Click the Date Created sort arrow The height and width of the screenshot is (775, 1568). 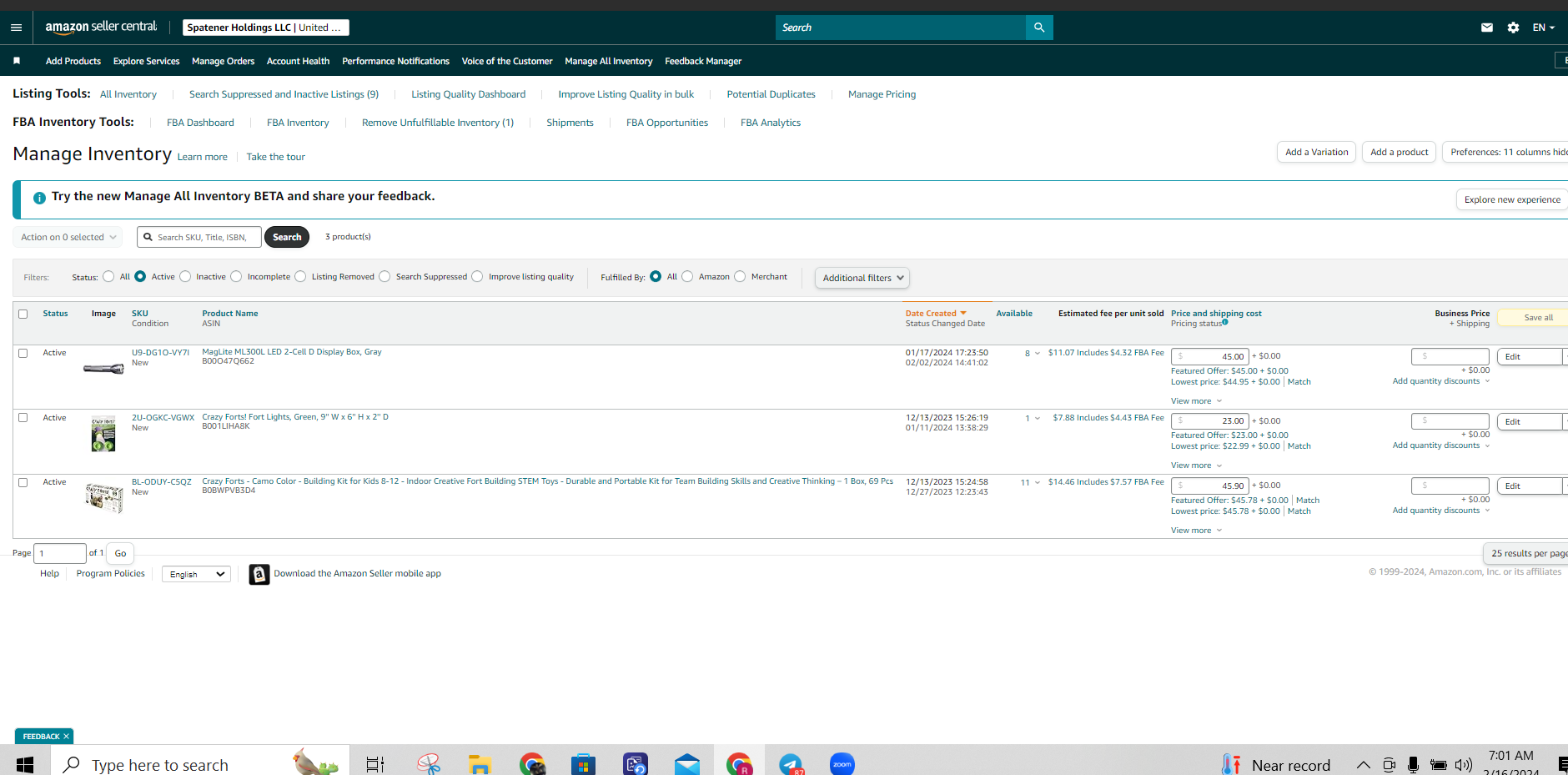pyautogui.click(x=963, y=314)
